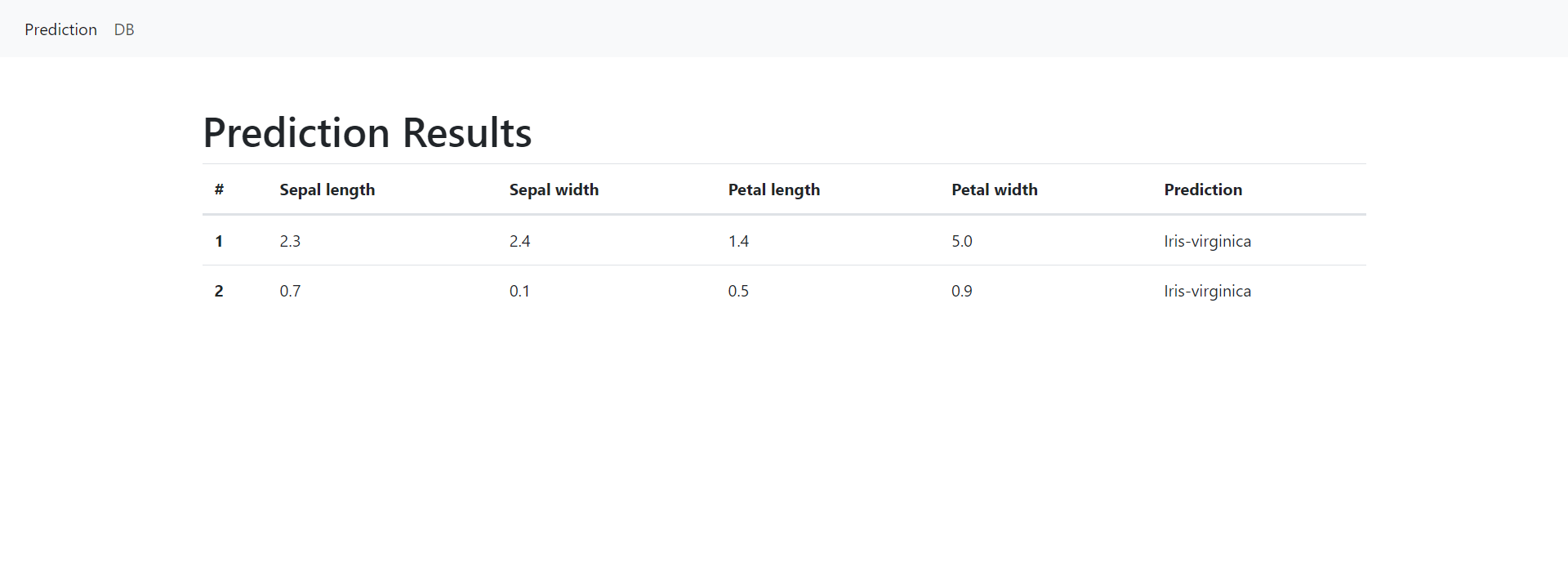Image resolution: width=1568 pixels, height=571 pixels.
Task: Click the petal length value 1.4
Action: click(739, 240)
